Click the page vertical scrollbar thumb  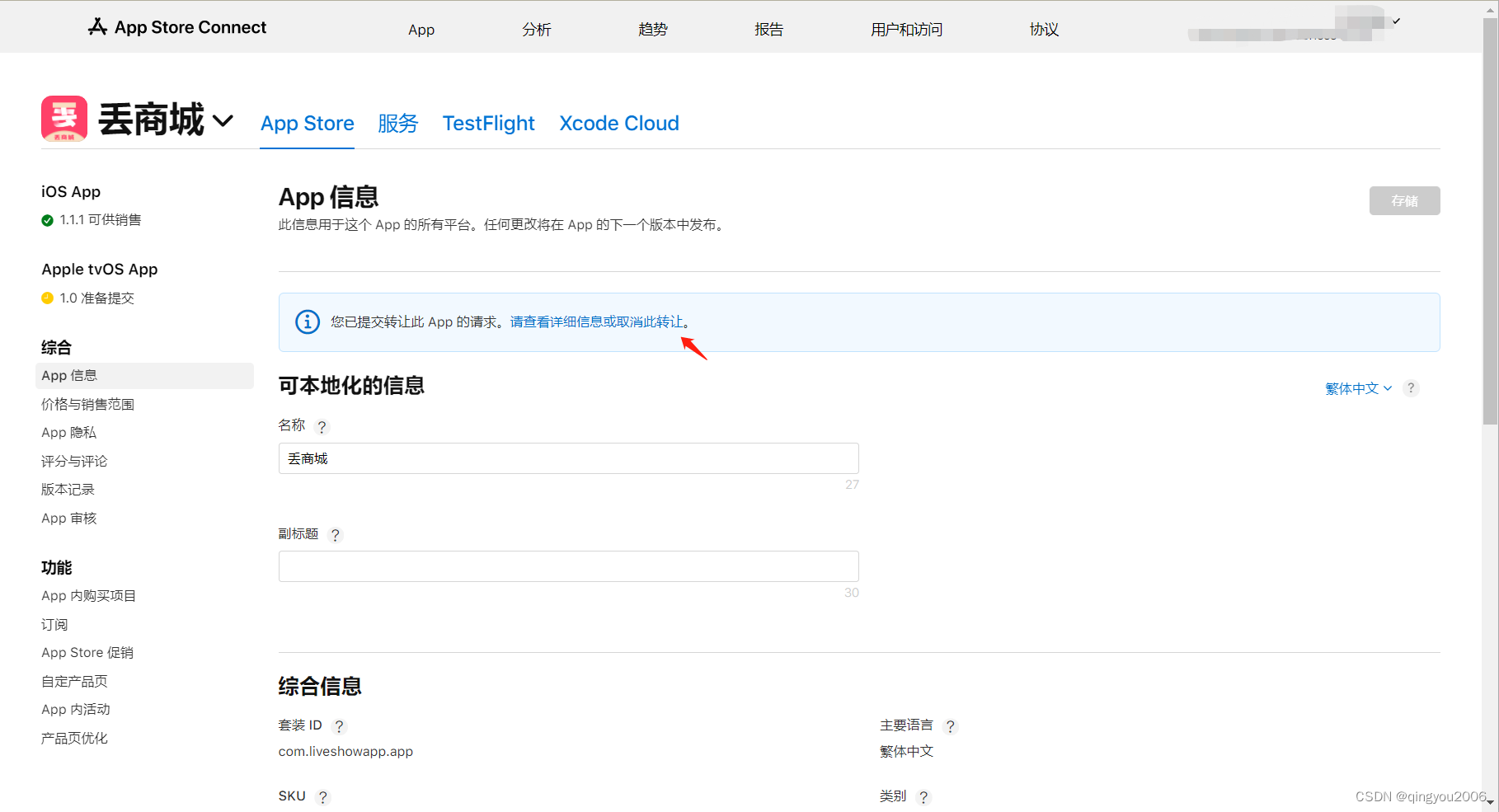[1490, 221]
